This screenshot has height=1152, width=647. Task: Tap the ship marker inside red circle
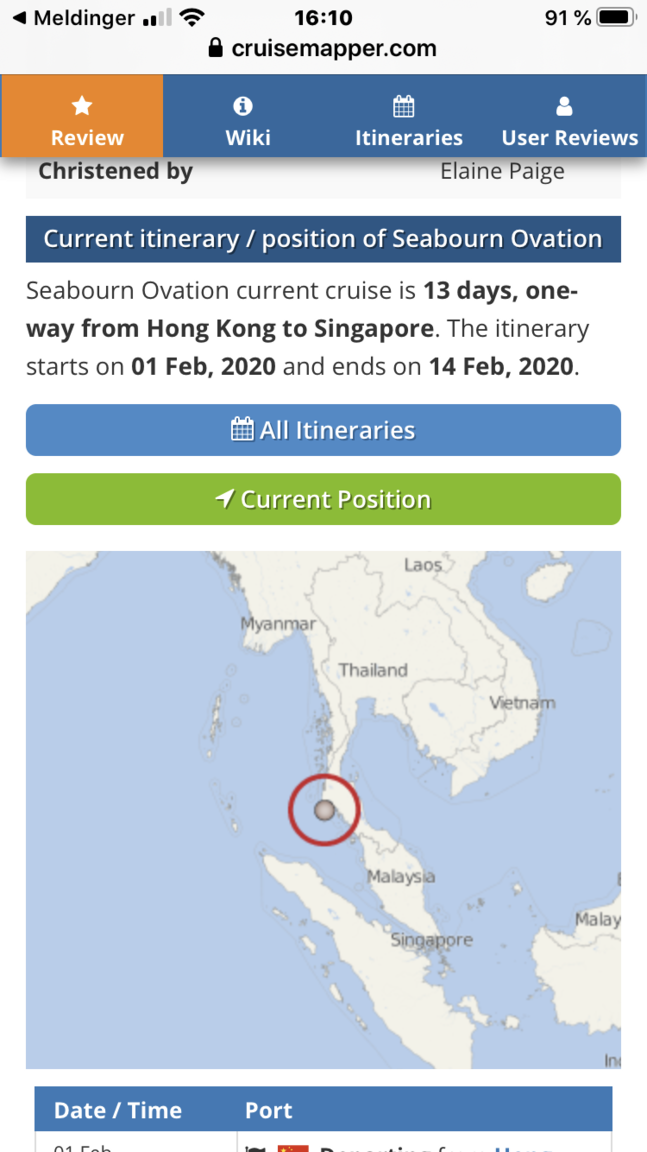coord(324,810)
